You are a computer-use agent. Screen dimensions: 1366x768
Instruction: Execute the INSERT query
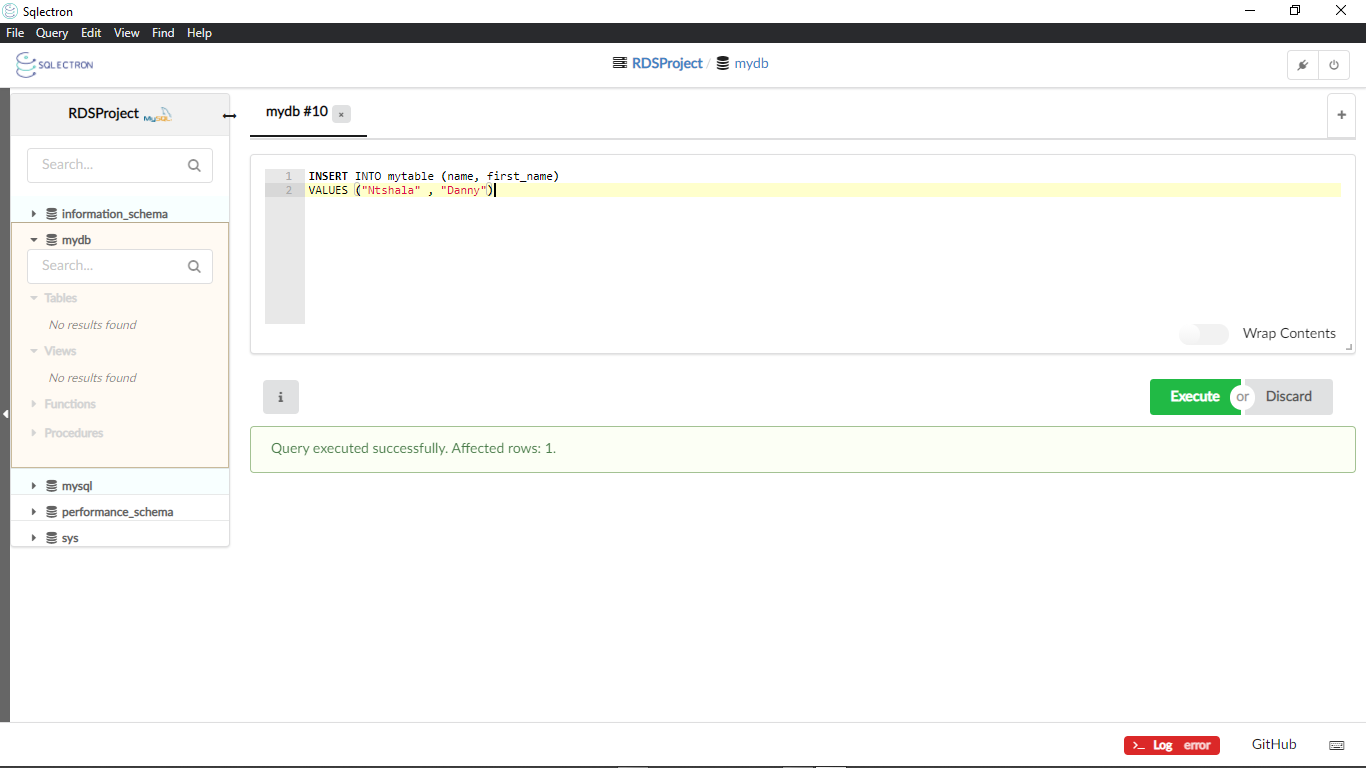[1193, 397]
